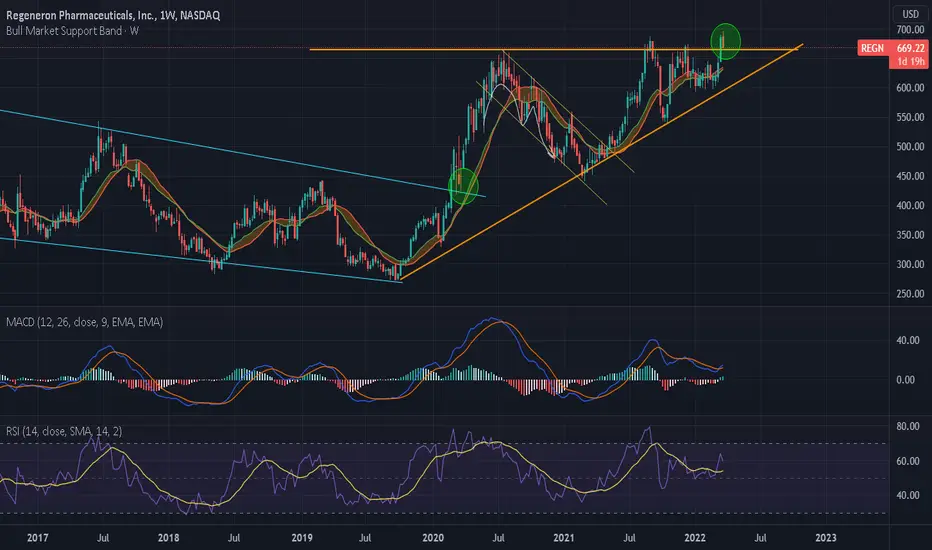Click the 1d 19h countdown label

[911, 61]
